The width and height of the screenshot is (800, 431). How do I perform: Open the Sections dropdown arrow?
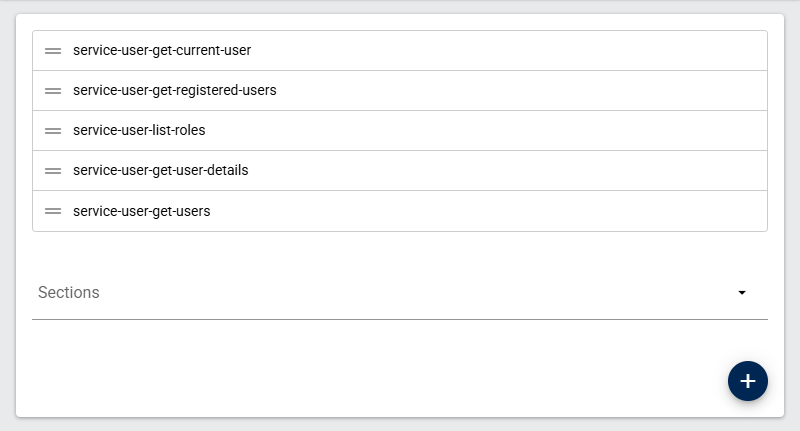tap(742, 293)
